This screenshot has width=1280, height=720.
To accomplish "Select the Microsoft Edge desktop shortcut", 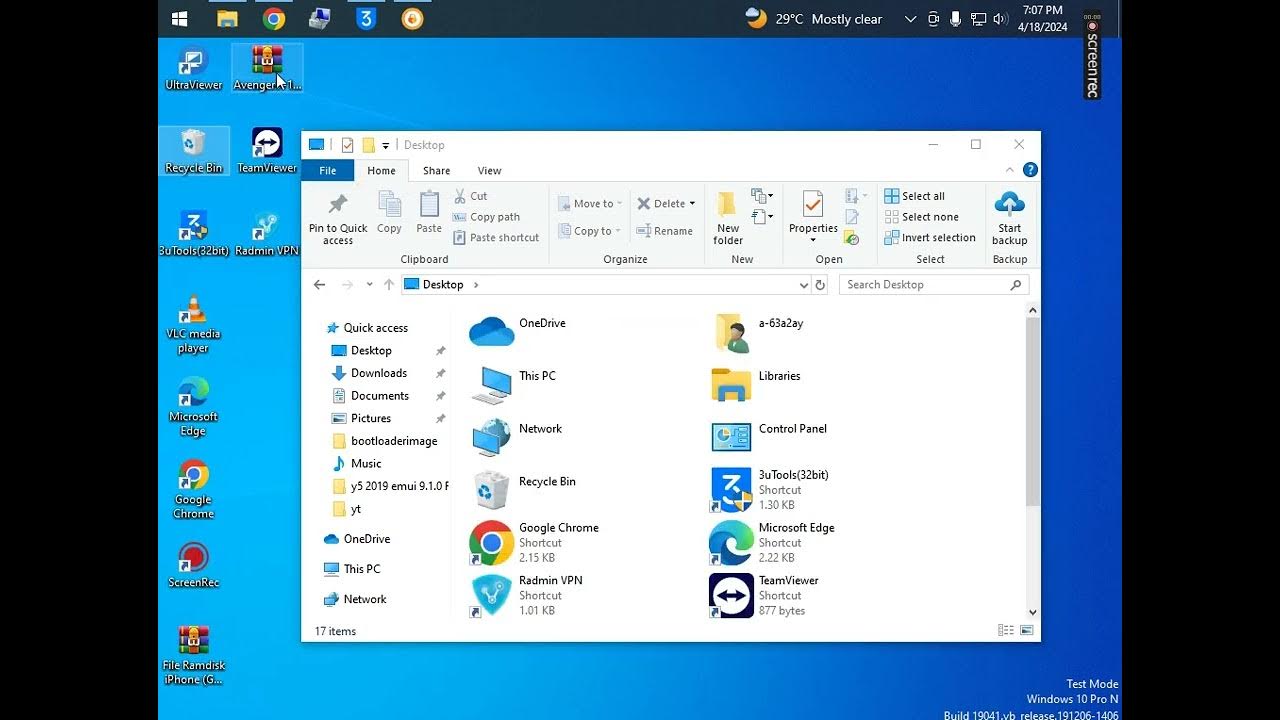I will pyautogui.click(x=193, y=407).
